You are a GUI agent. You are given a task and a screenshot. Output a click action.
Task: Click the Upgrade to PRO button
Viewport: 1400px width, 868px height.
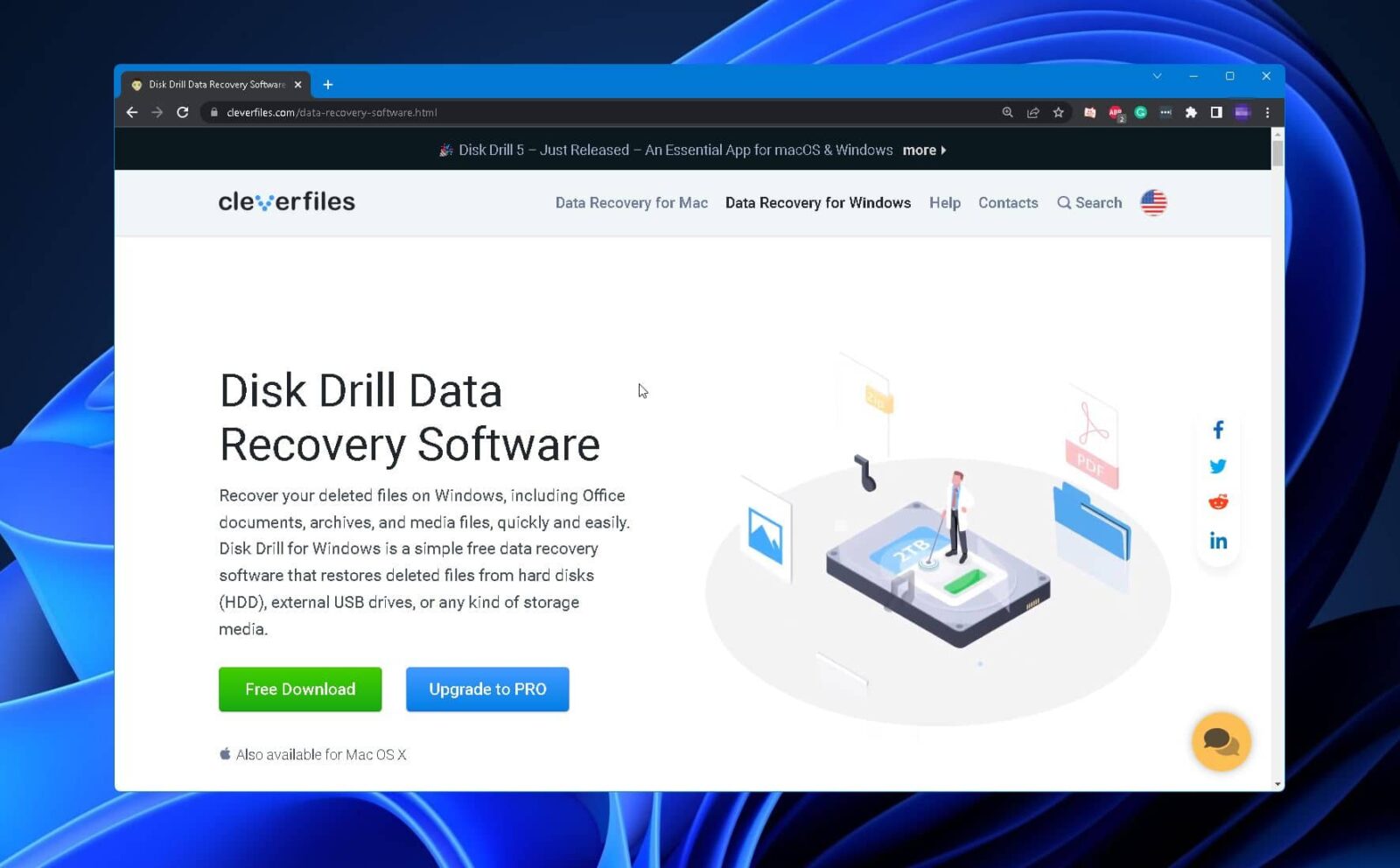pos(487,689)
